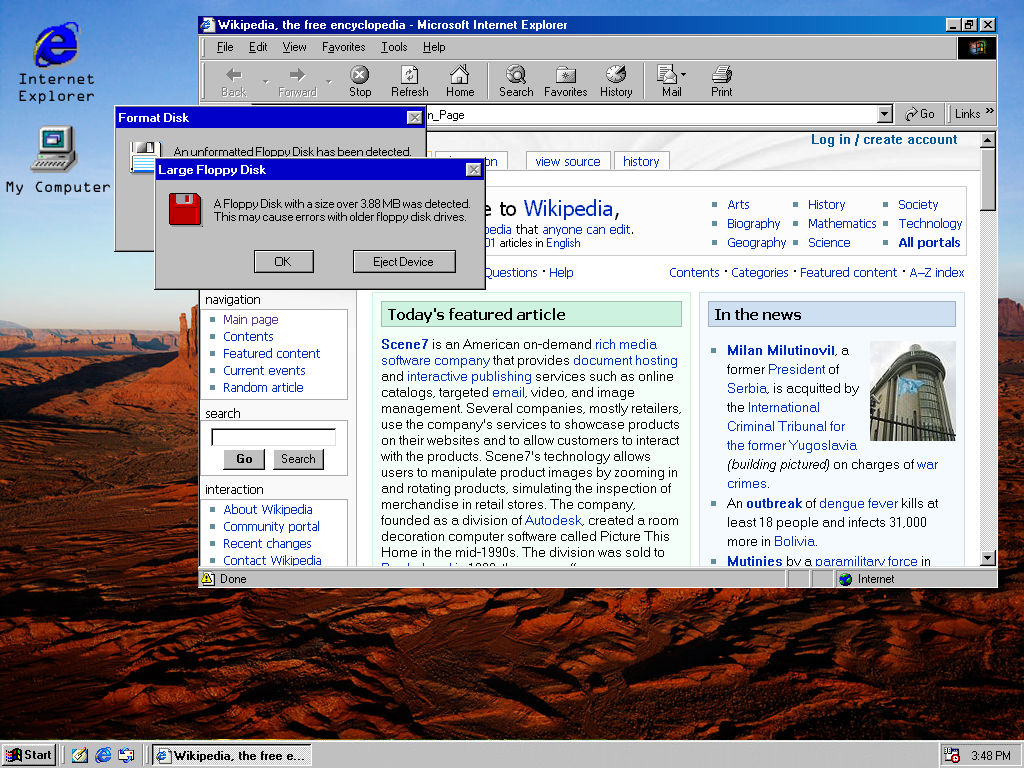Open the Tools menu
The image size is (1024, 768).
394,47
